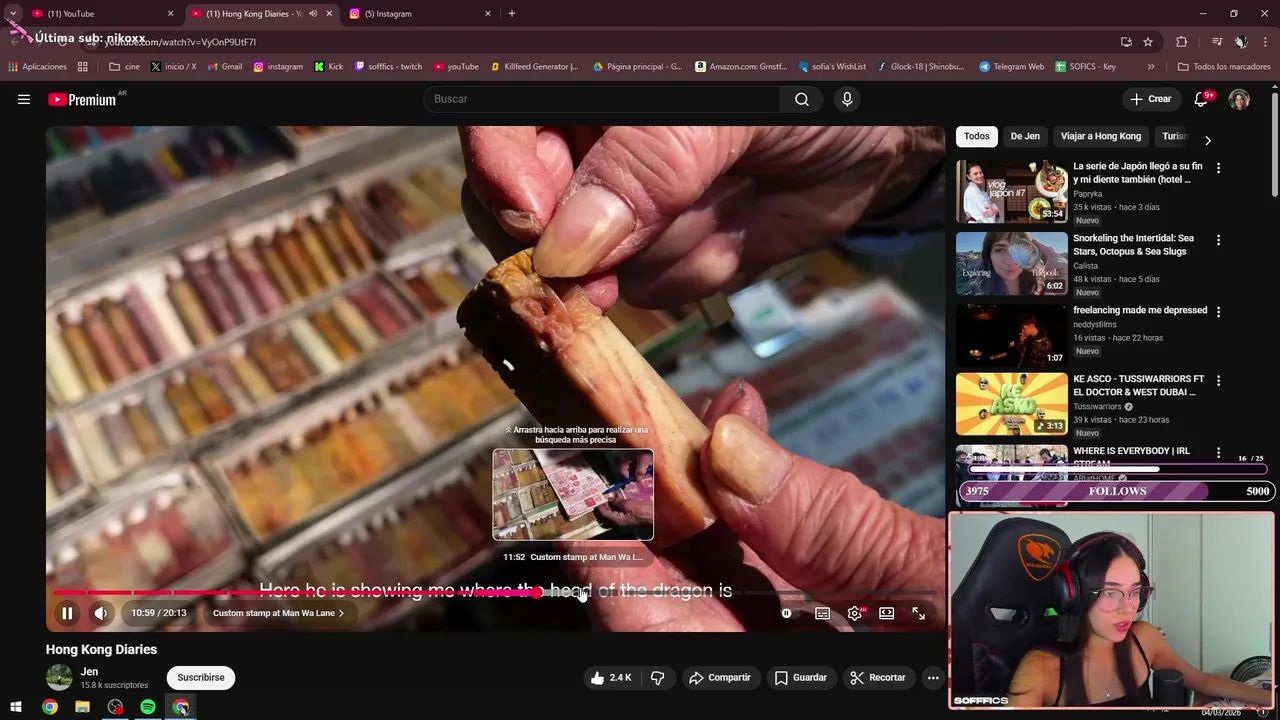Expand hidden bookmarks with the double chevron
This screenshot has width=1280, height=720.
coord(1151,67)
